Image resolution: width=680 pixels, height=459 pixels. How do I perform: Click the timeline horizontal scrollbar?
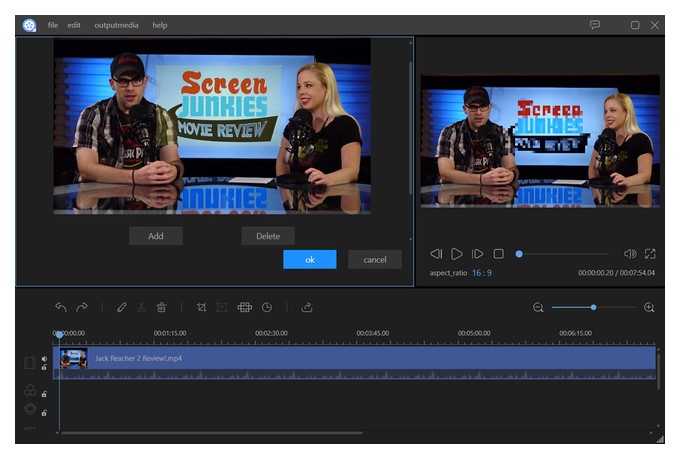click(x=212, y=433)
